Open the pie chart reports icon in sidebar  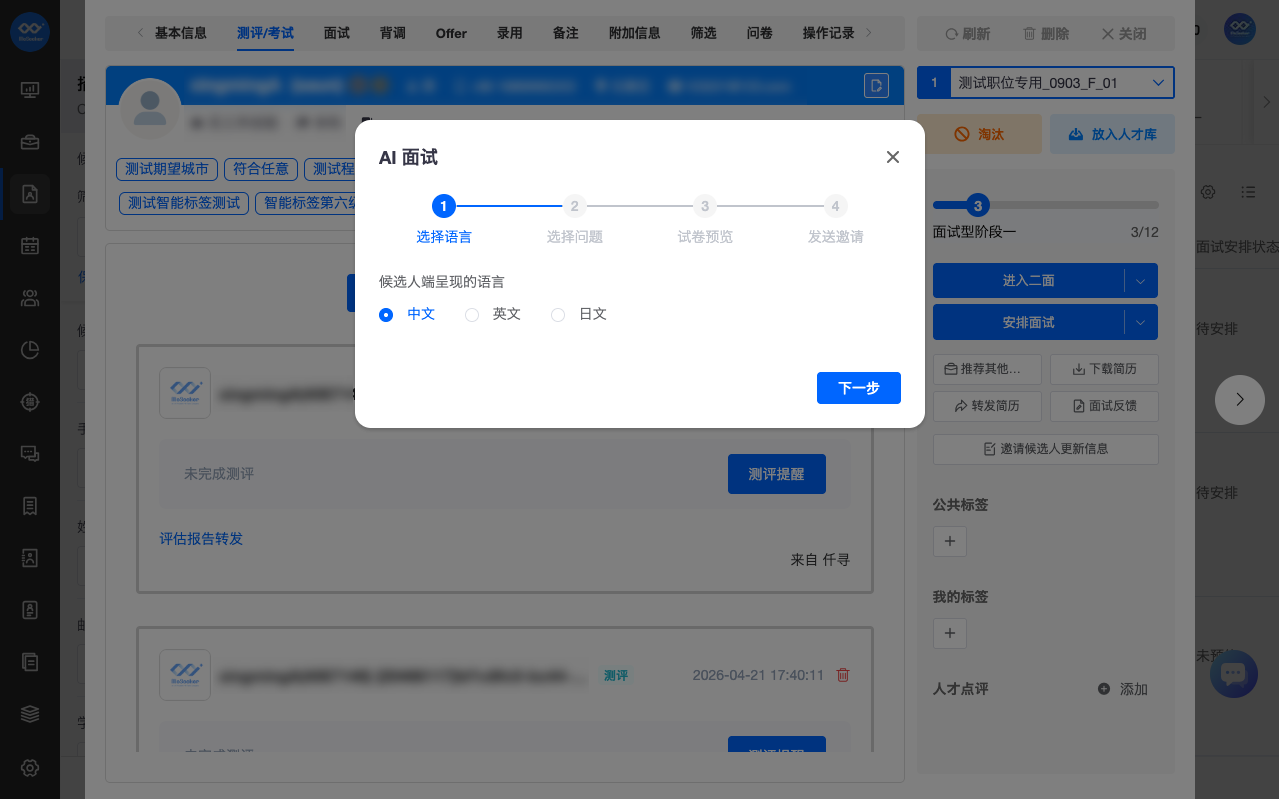pos(30,350)
